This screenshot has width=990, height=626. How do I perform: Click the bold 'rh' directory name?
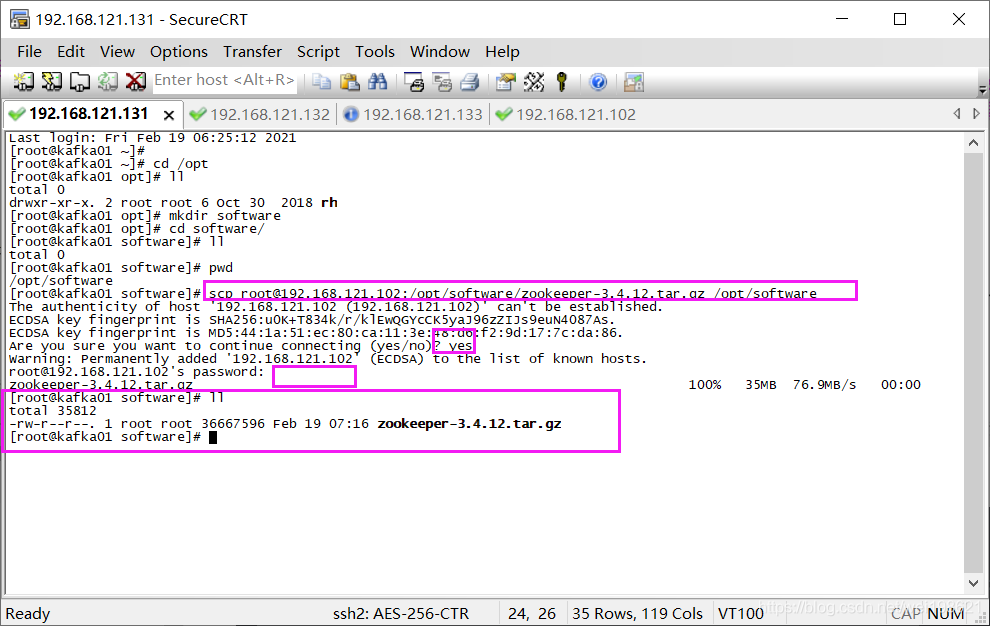[x=329, y=203]
